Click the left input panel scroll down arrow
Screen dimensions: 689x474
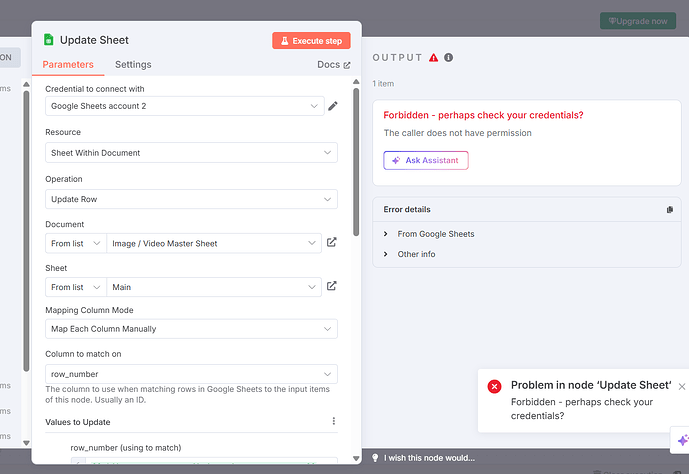coord(26,443)
